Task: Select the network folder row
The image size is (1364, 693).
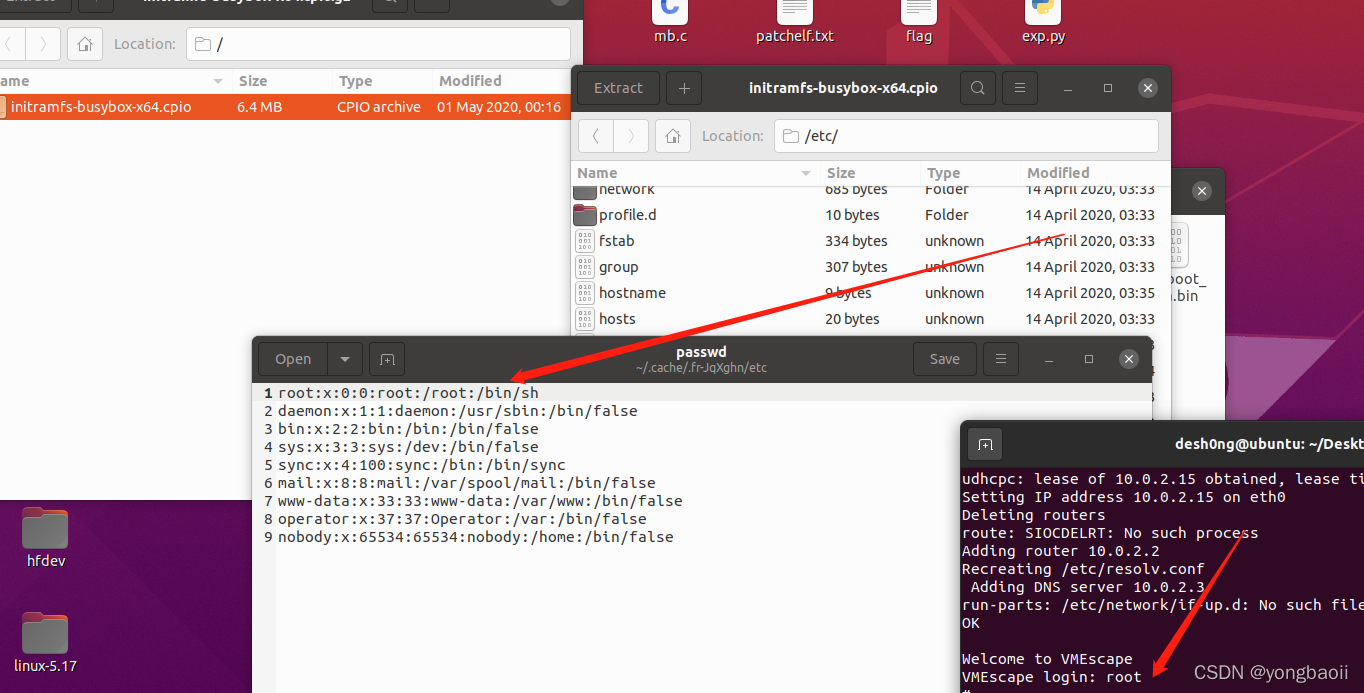Action: [870, 190]
